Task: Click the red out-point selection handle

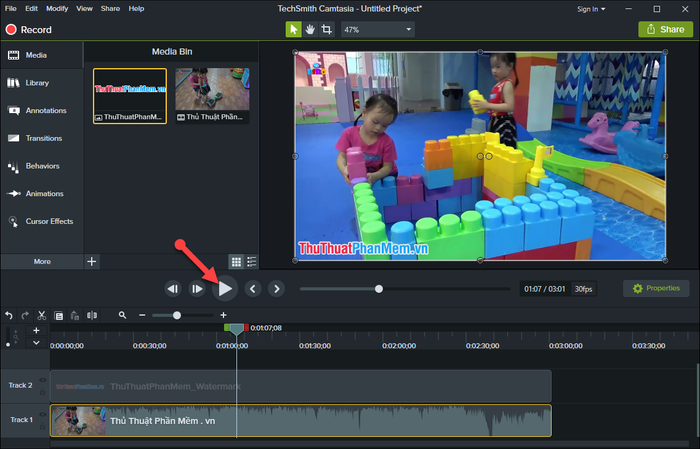Action: pos(246,328)
